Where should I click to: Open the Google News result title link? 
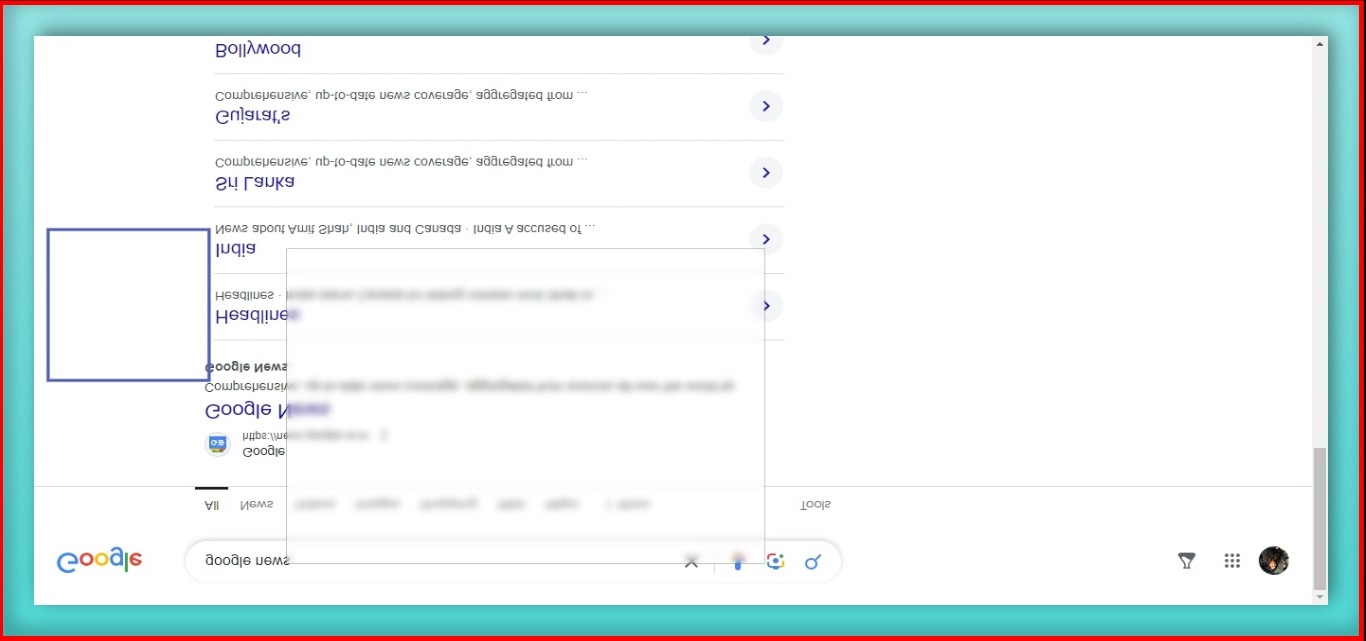click(267, 410)
